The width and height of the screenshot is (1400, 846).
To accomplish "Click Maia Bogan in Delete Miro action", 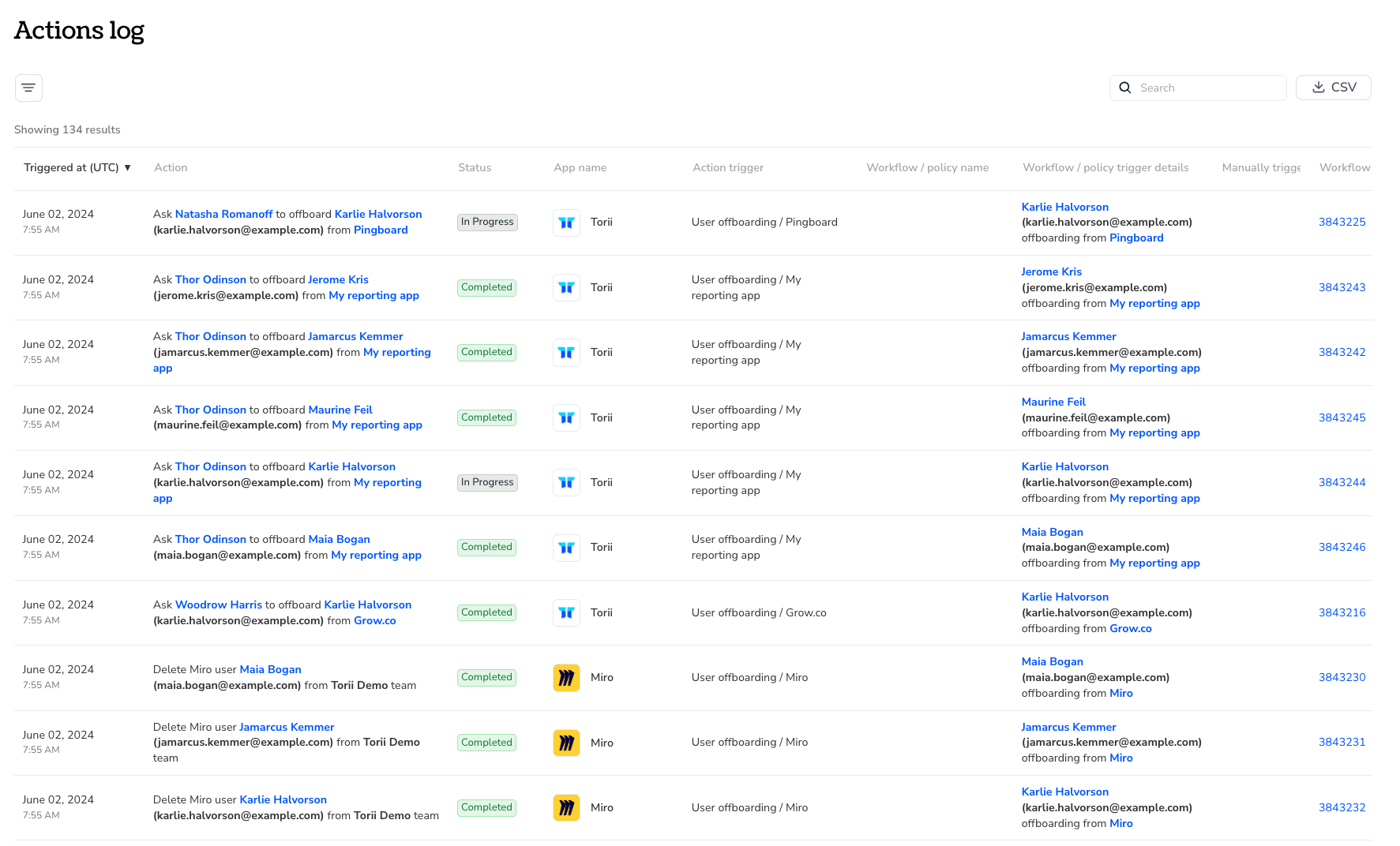I will (270, 669).
